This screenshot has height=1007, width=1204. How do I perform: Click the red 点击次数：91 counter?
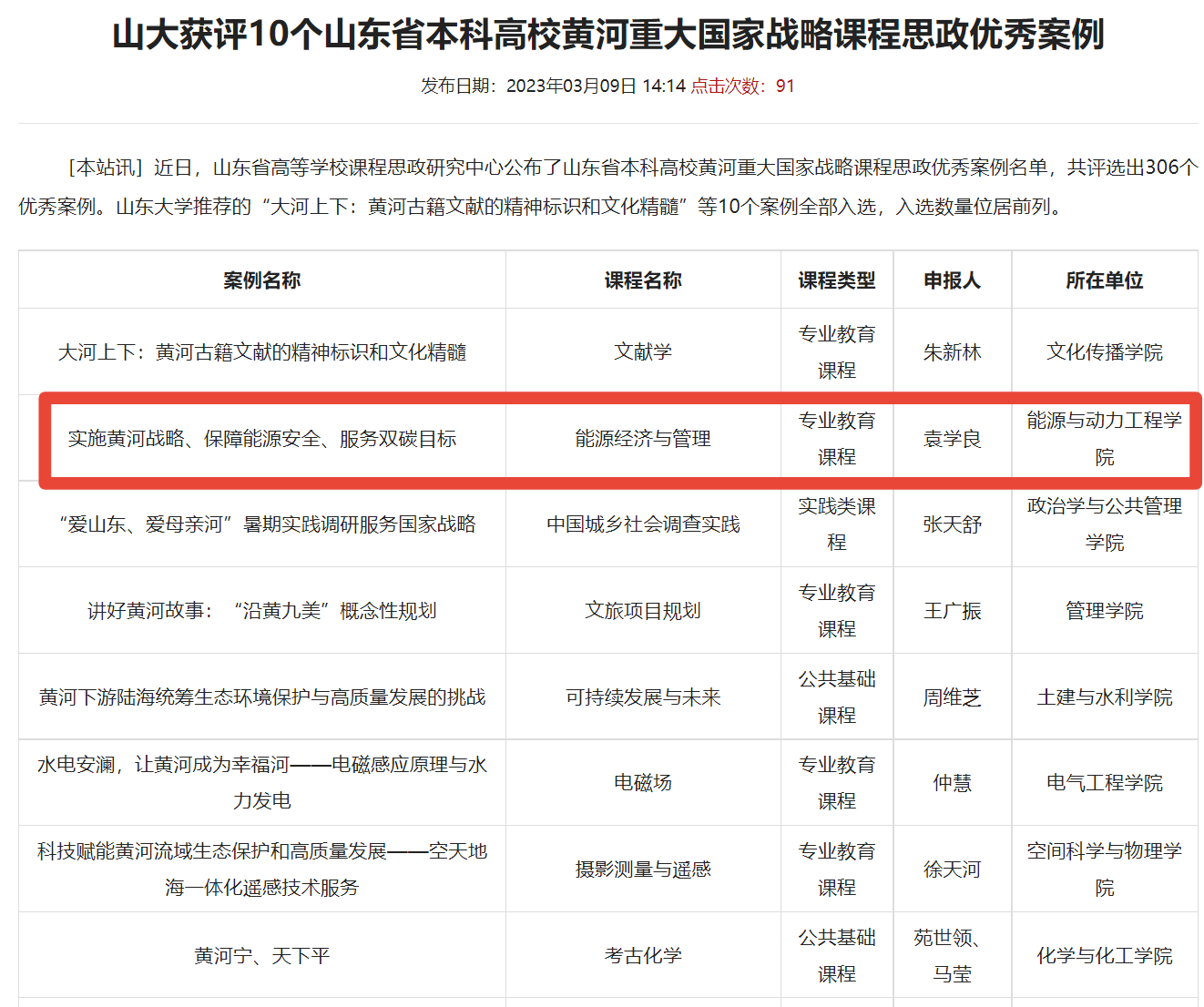(742, 86)
